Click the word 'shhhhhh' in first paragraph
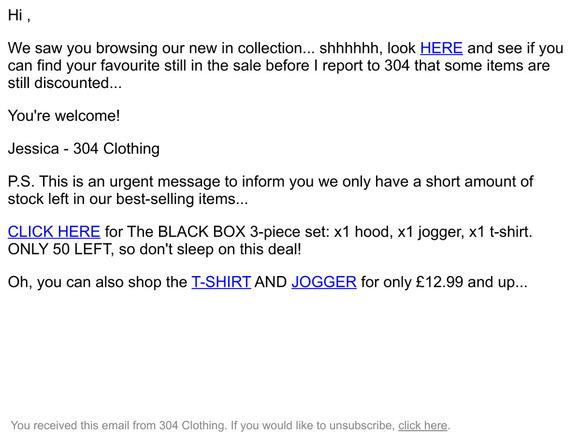This screenshot has width=580, height=436. (348, 48)
